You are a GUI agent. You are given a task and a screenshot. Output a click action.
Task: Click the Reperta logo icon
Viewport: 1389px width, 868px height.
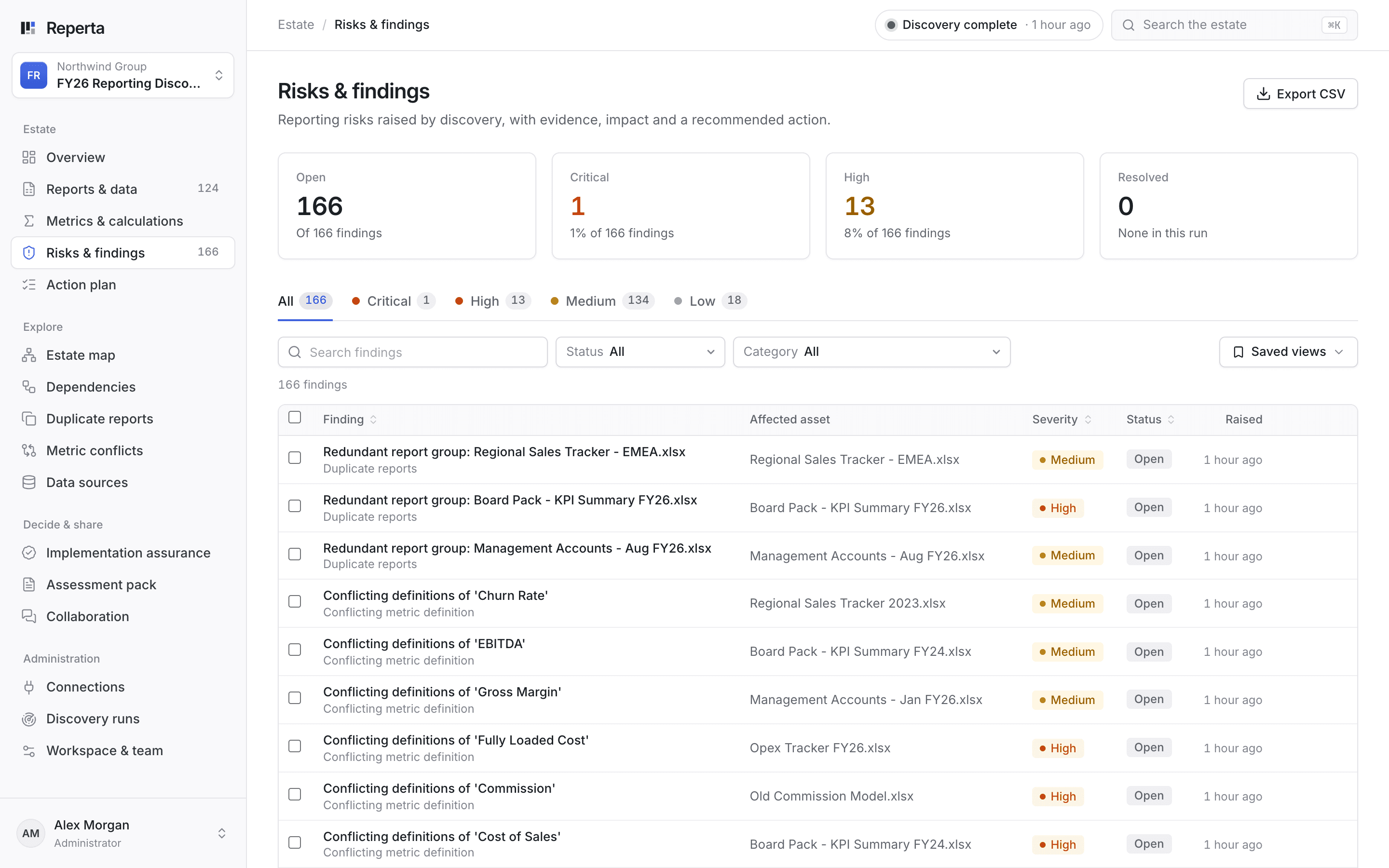(x=28, y=27)
